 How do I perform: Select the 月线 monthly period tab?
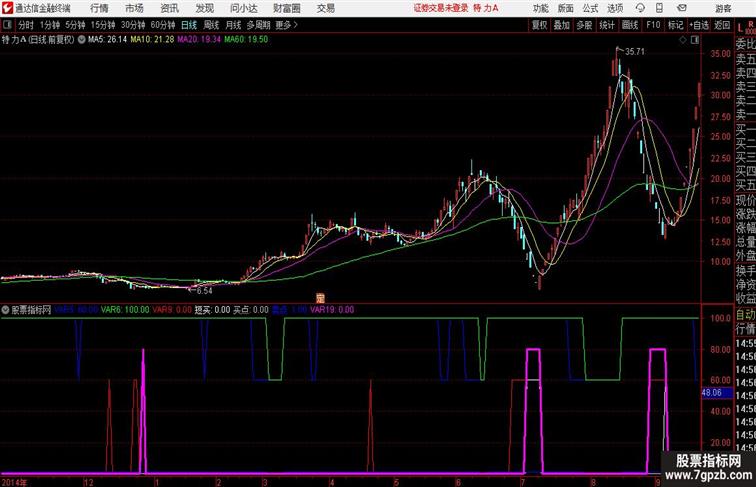[x=233, y=25]
